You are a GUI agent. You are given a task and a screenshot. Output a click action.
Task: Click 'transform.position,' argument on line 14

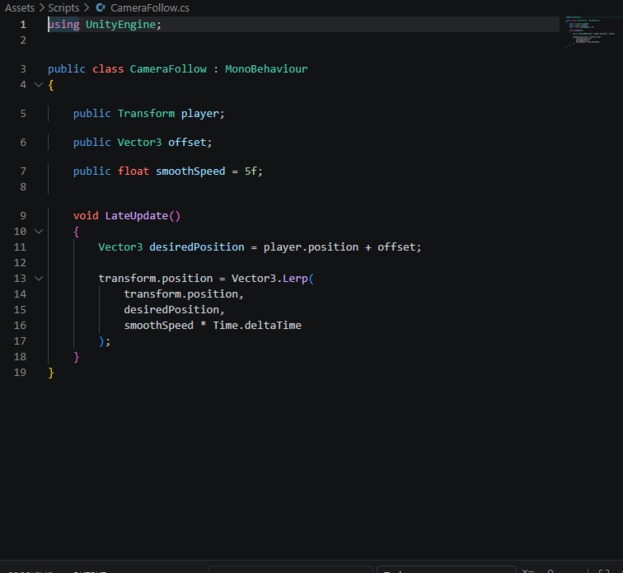184,294
